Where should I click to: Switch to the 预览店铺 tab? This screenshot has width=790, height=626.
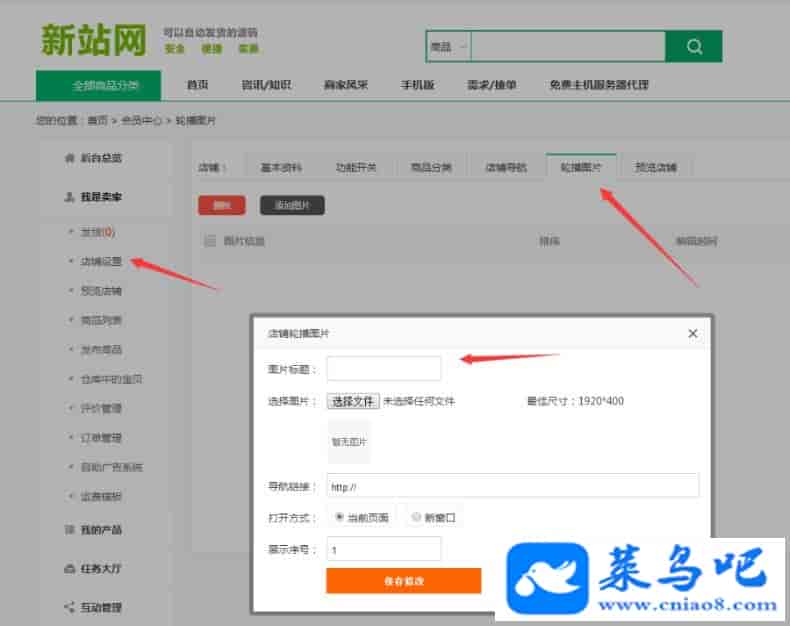pyautogui.click(x=655, y=167)
